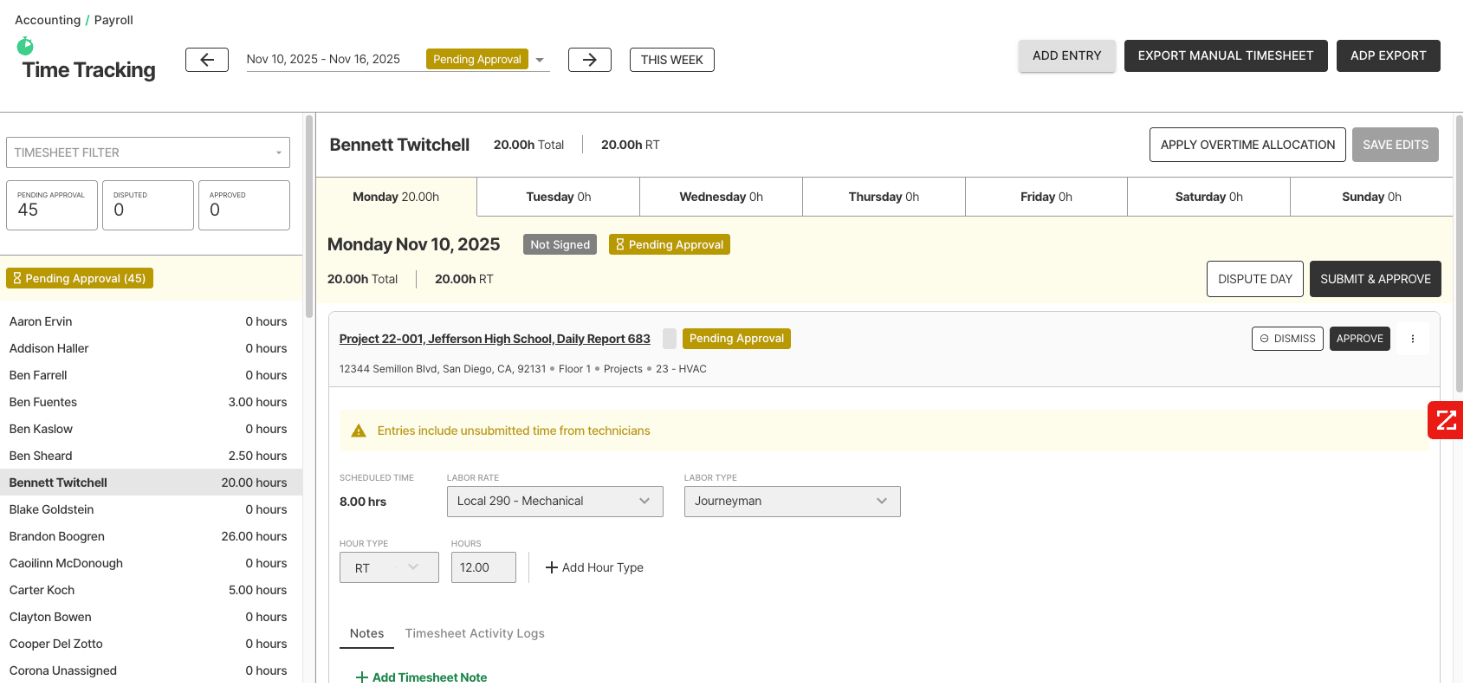
Task: Open Project 22-001 Jefferson High School link
Action: [x=494, y=339]
